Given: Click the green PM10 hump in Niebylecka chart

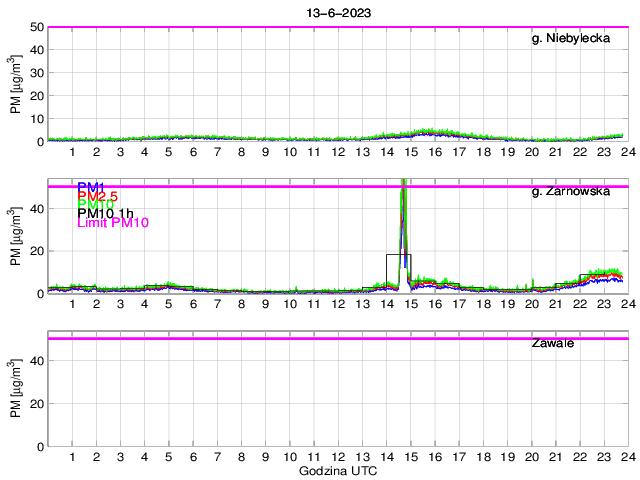Looking at the screenshot, I should coord(430,132).
